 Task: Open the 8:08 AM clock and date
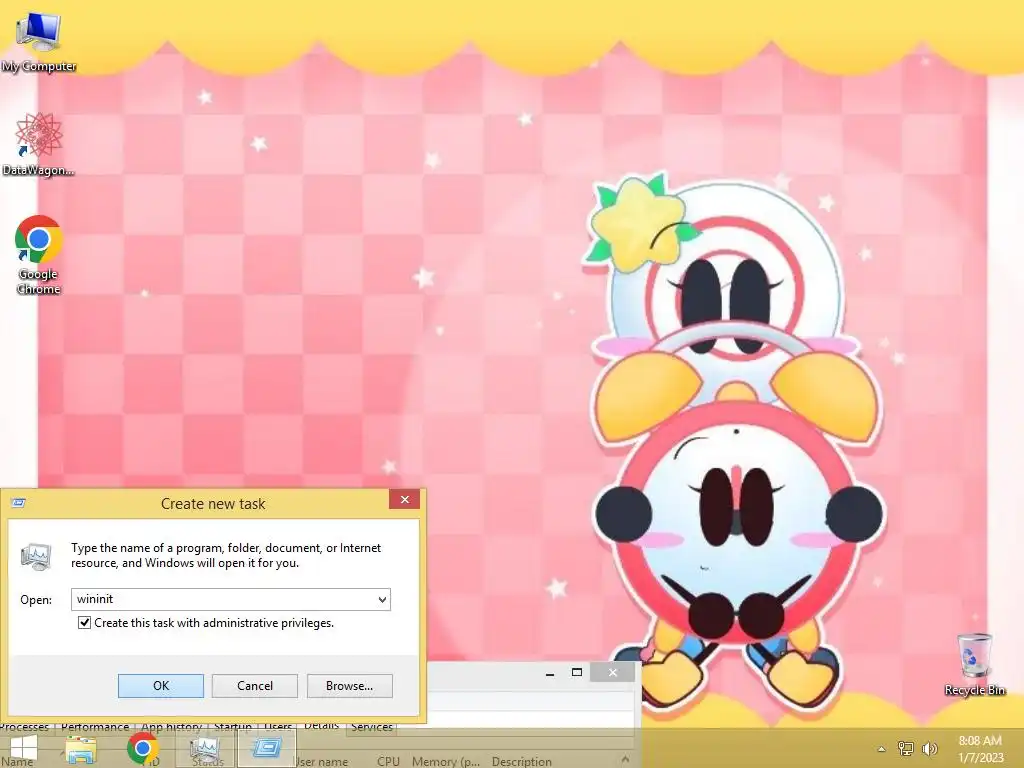pos(980,749)
